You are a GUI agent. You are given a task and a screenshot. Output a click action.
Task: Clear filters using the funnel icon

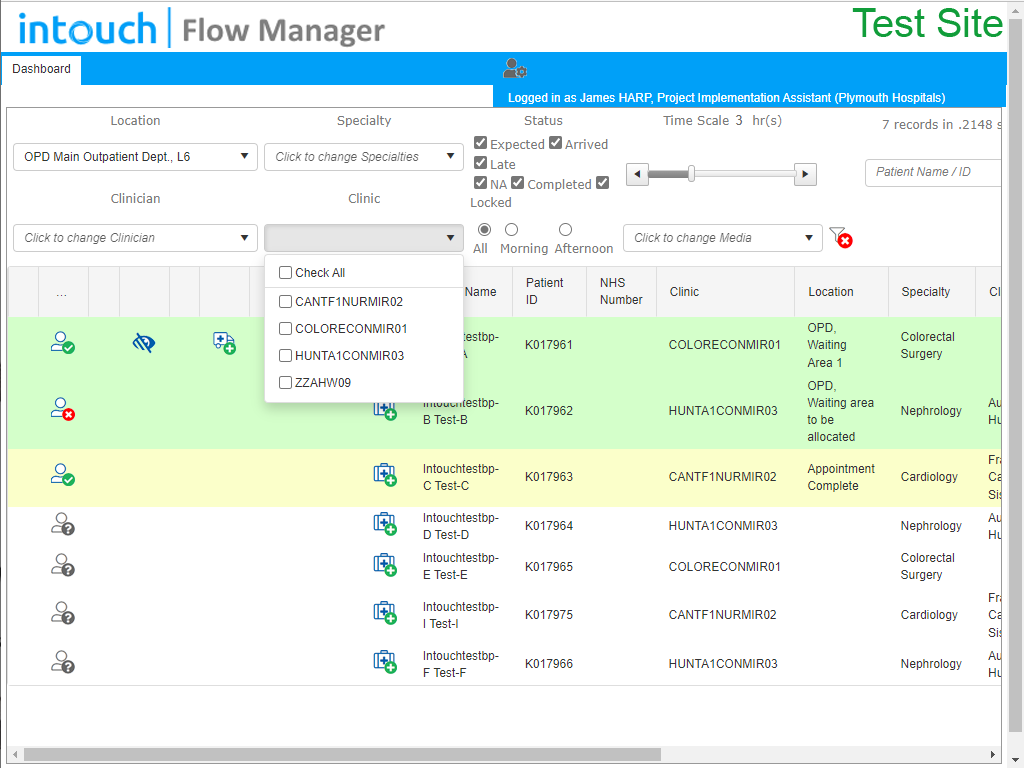click(x=840, y=237)
